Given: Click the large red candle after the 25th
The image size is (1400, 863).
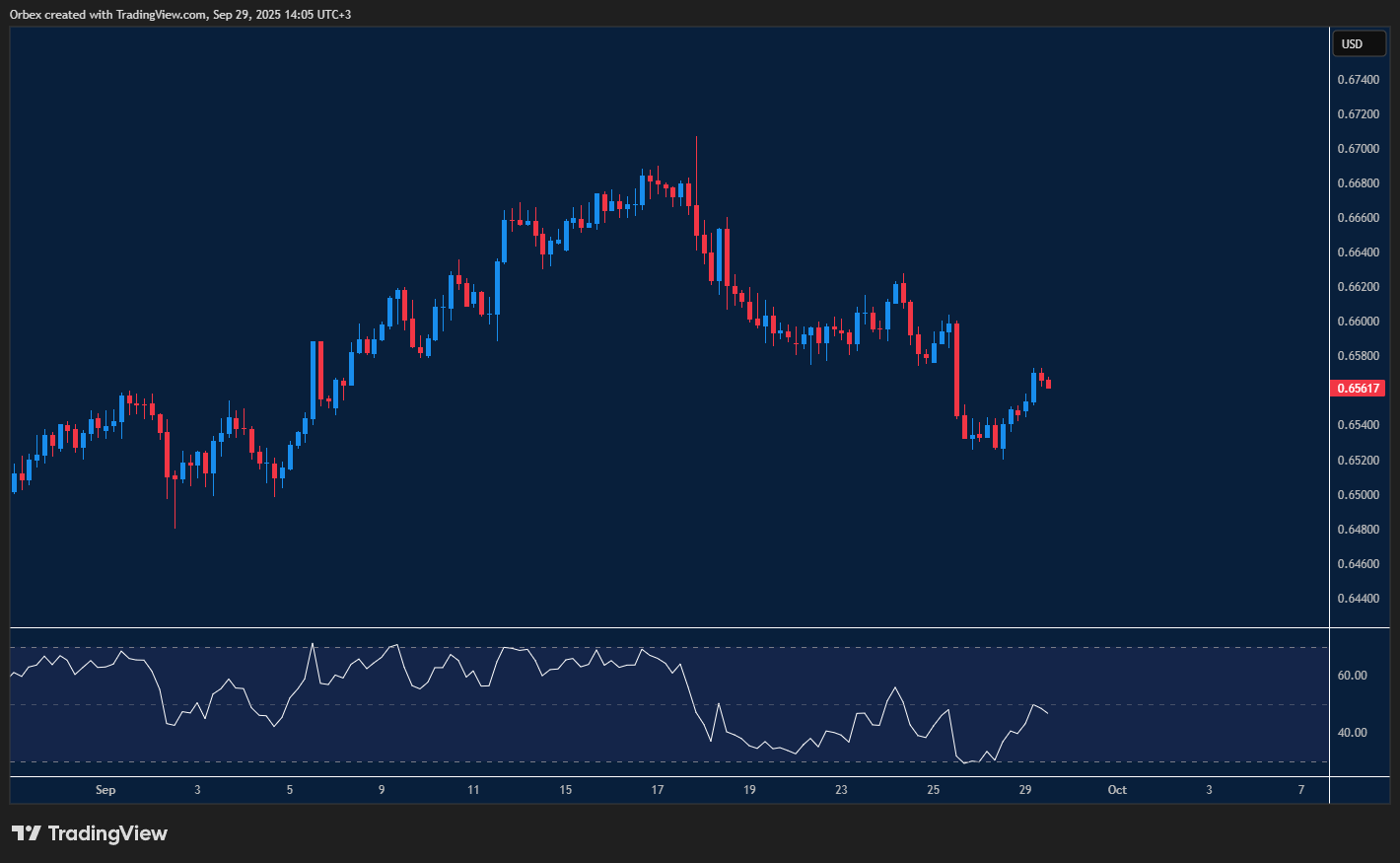Looking at the screenshot, I should click(956, 370).
